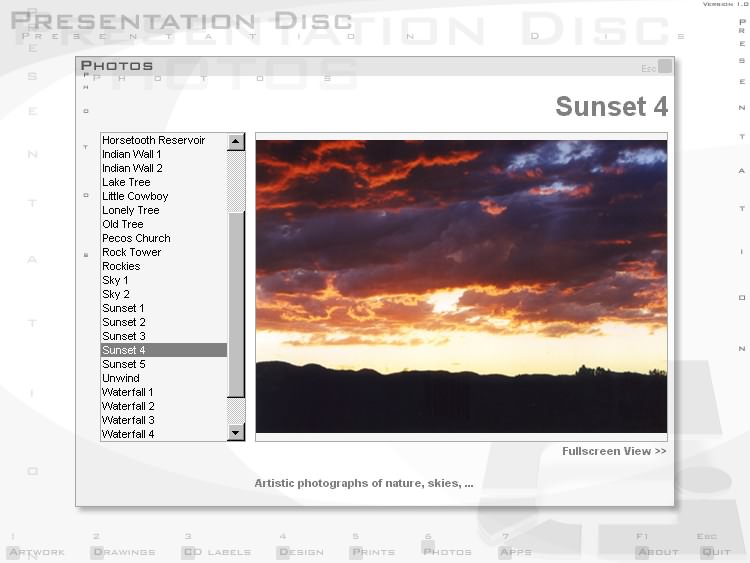Viewport: 750px width, 563px height.
Task: Open the Photos section in bottom navigation
Action: [447, 552]
